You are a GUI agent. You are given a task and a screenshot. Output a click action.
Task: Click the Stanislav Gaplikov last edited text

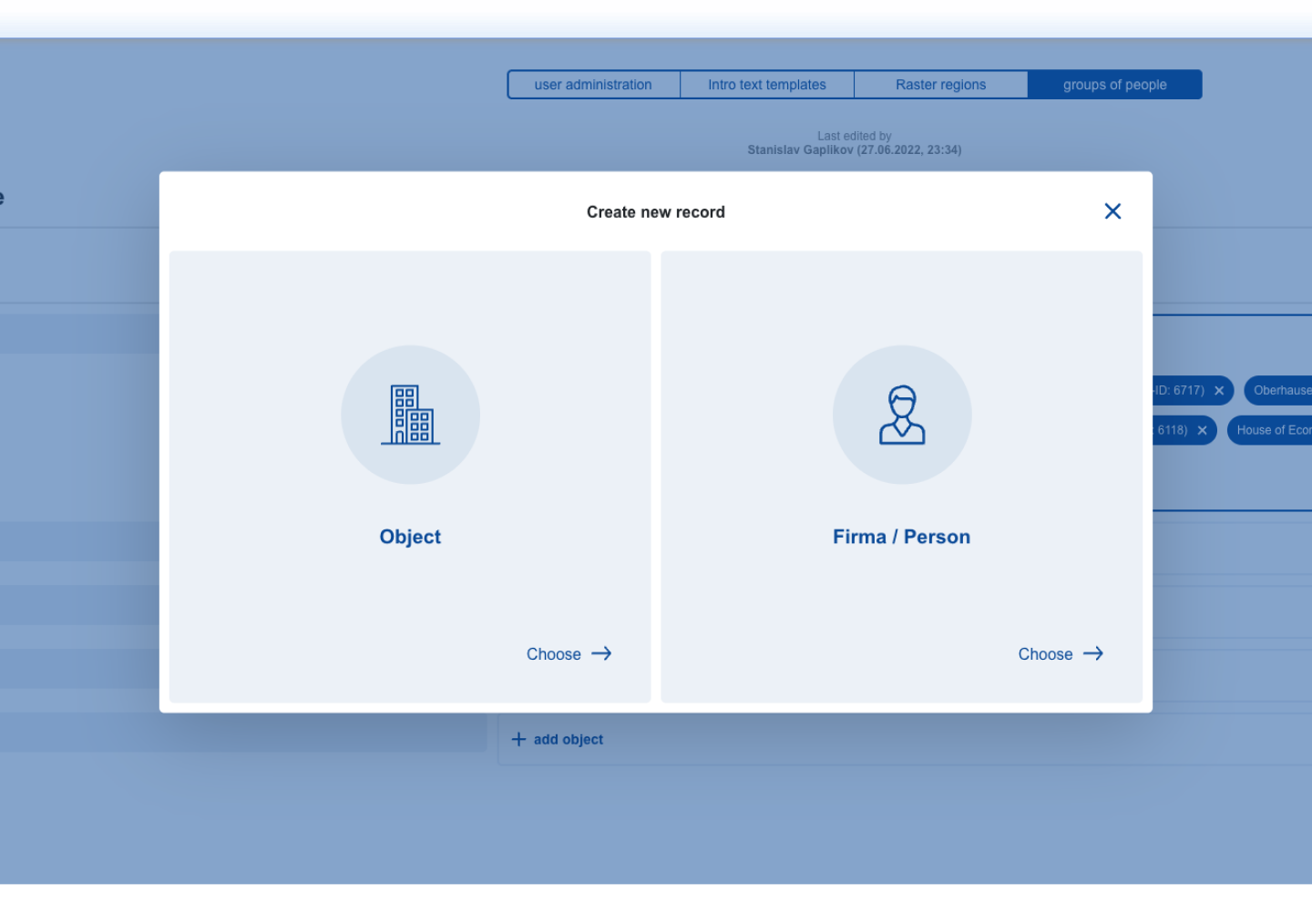point(854,150)
